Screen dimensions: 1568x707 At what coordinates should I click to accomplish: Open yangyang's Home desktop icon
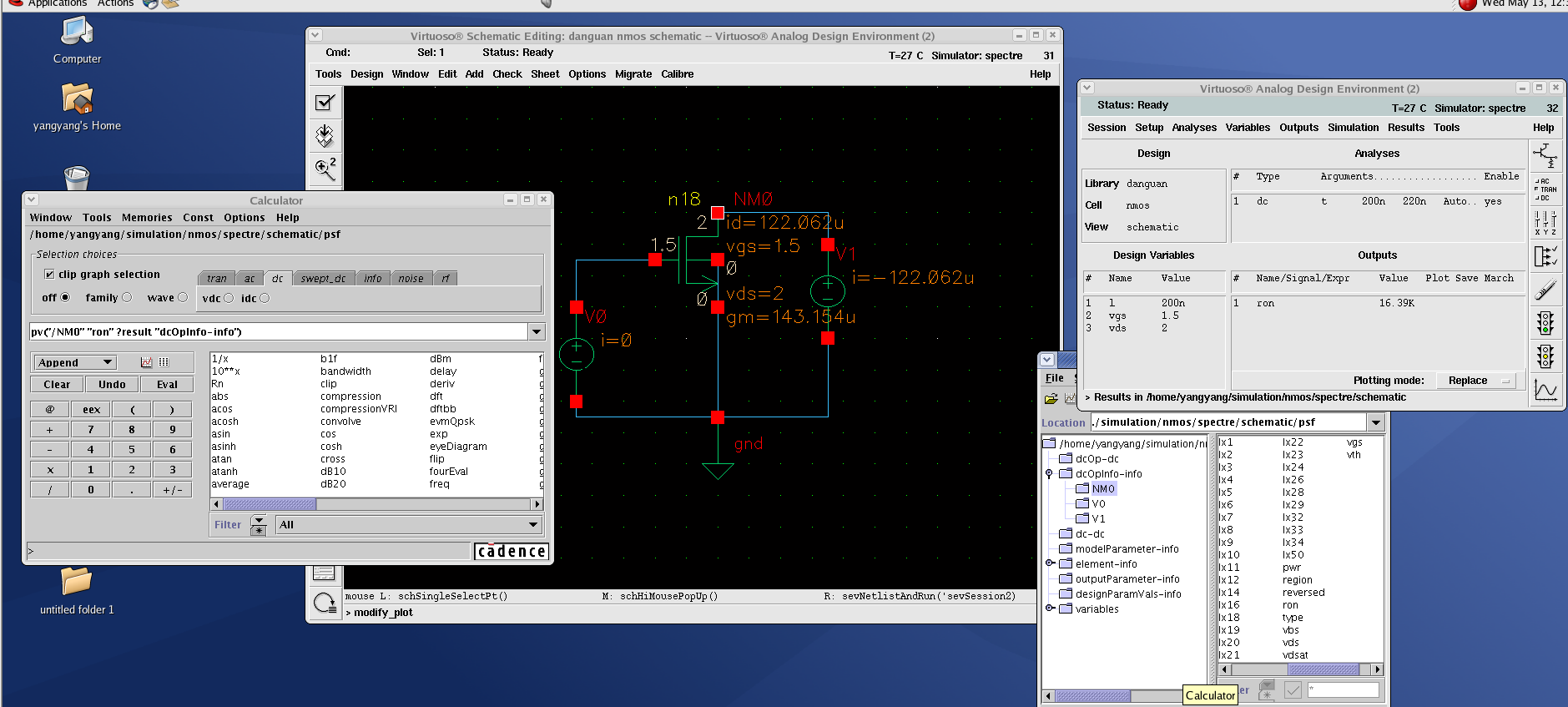[77, 107]
